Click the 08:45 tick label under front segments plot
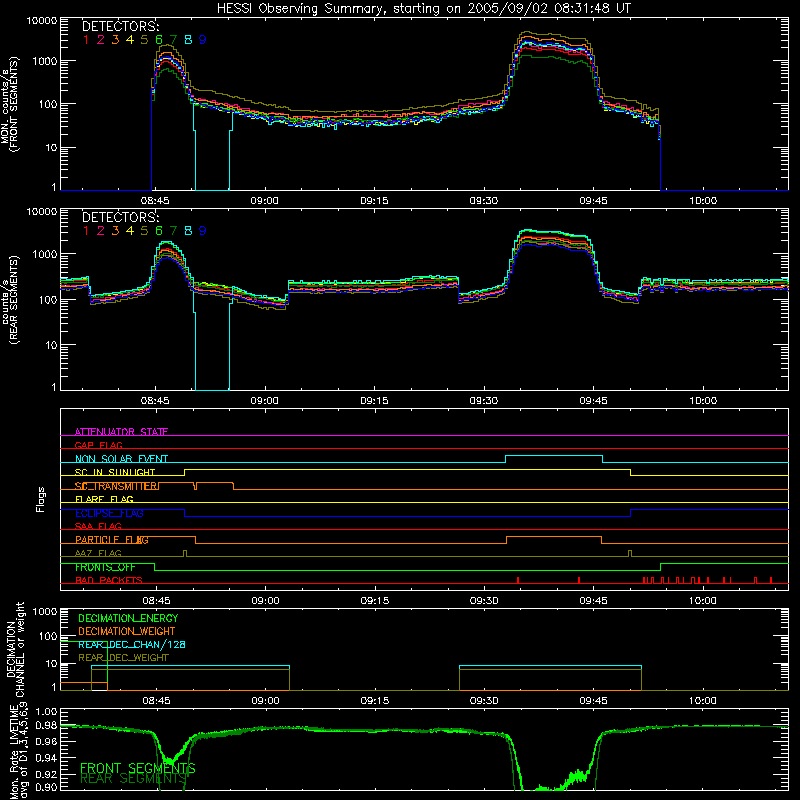This screenshot has width=800, height=800. click(x=155, y=201)
